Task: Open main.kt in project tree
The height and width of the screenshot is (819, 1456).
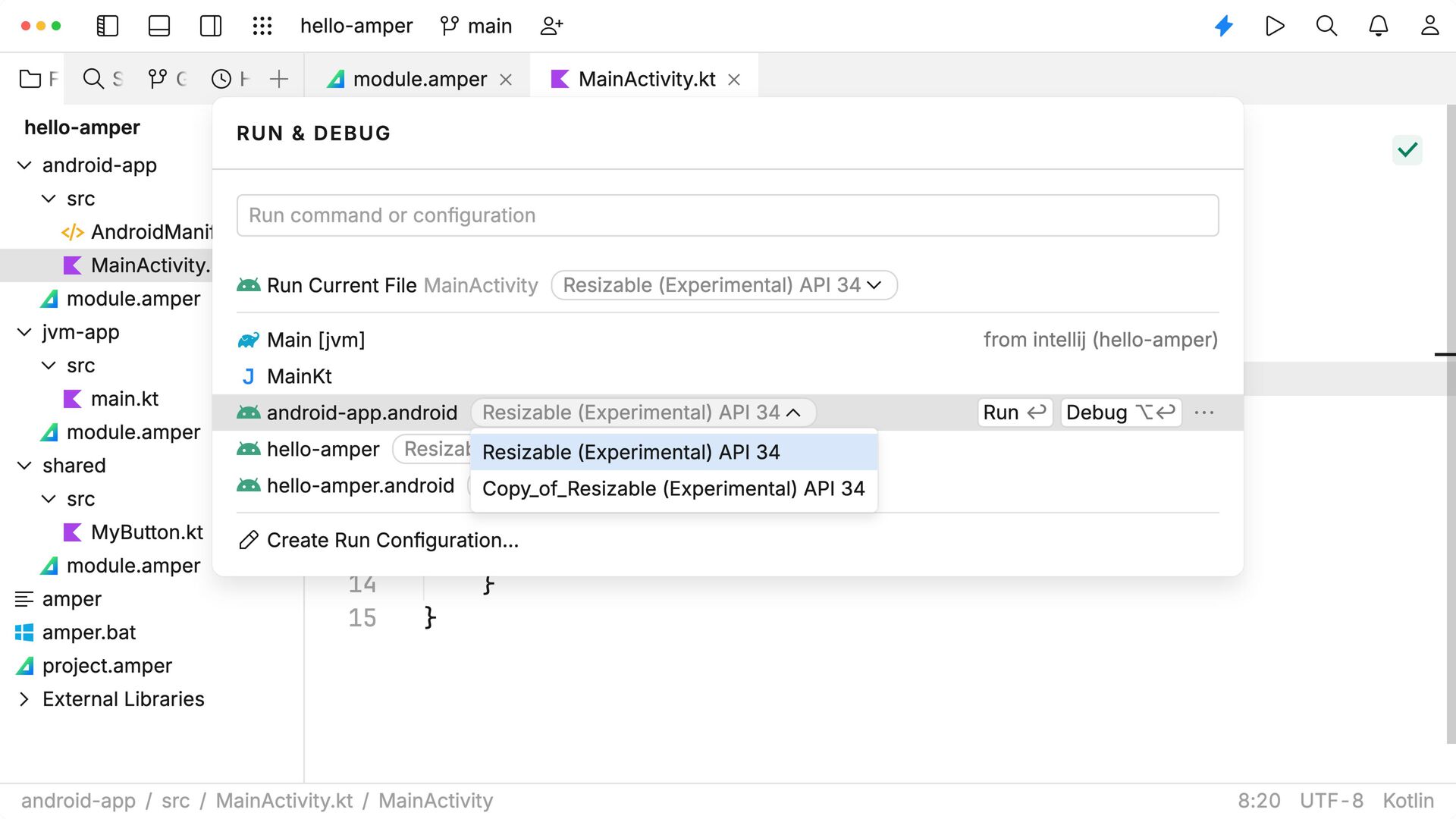Action: click(x=111, y=399)
